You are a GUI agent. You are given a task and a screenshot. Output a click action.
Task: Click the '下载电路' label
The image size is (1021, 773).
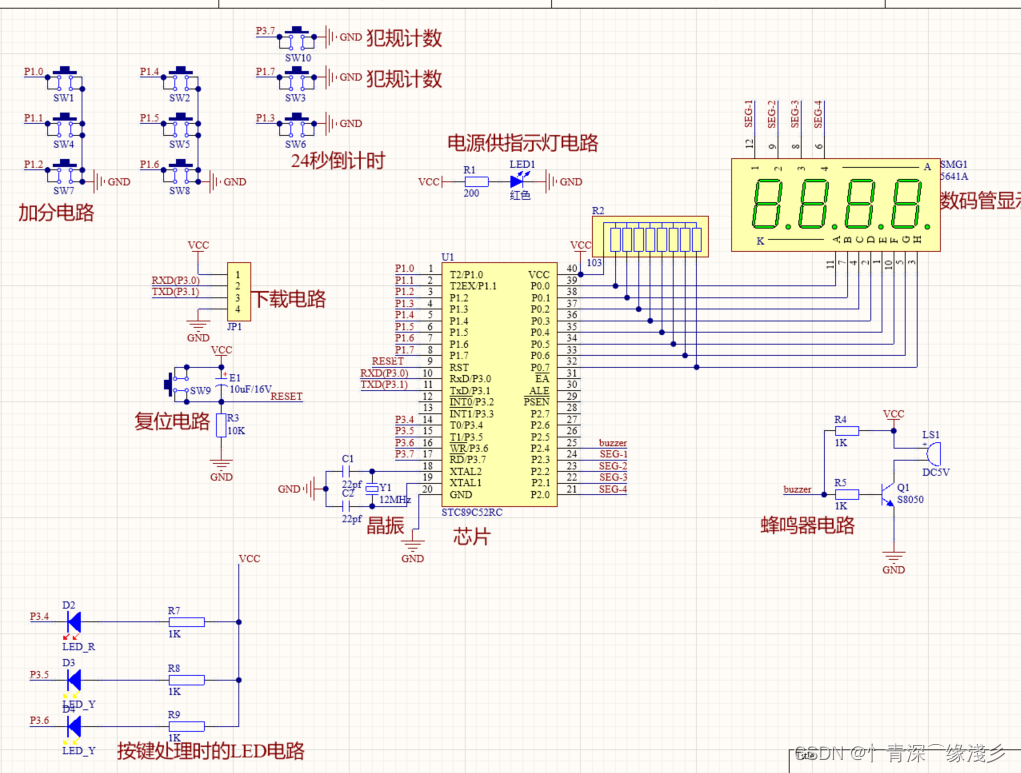[x=288, y=299]
